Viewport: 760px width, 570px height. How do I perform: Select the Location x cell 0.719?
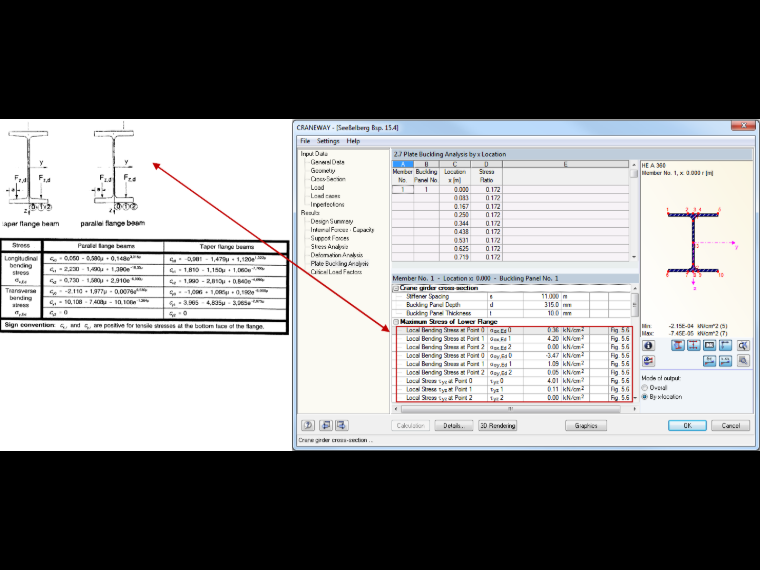coord(455,257)
